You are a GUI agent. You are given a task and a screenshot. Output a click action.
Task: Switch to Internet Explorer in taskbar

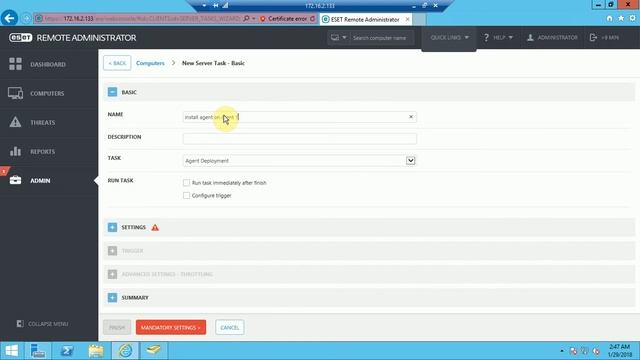coord(125,351)
